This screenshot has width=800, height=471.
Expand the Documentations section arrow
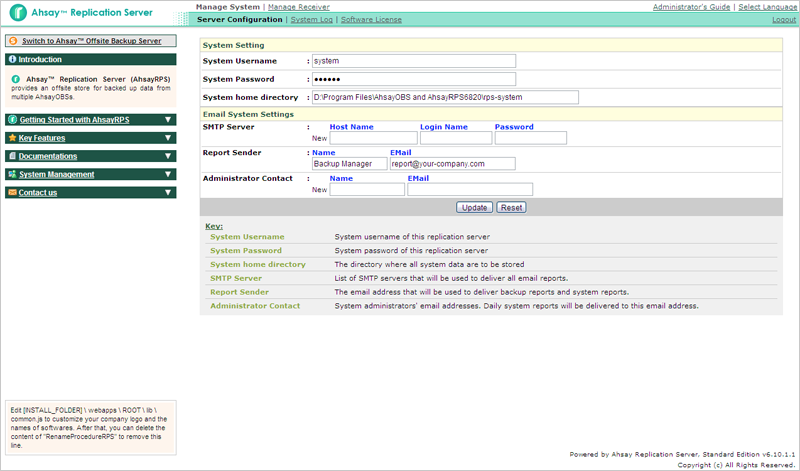coord(168,156)
